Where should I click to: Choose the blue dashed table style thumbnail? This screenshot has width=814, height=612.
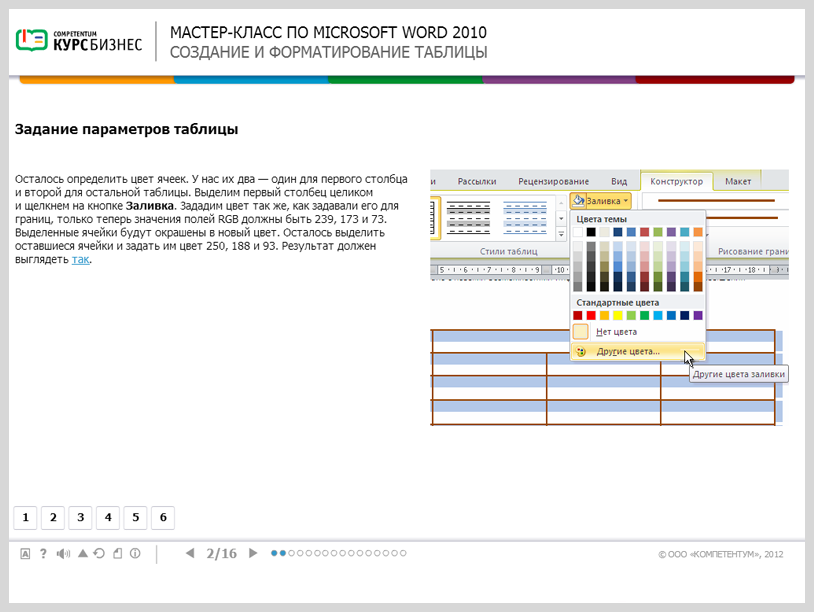(525, 217)
